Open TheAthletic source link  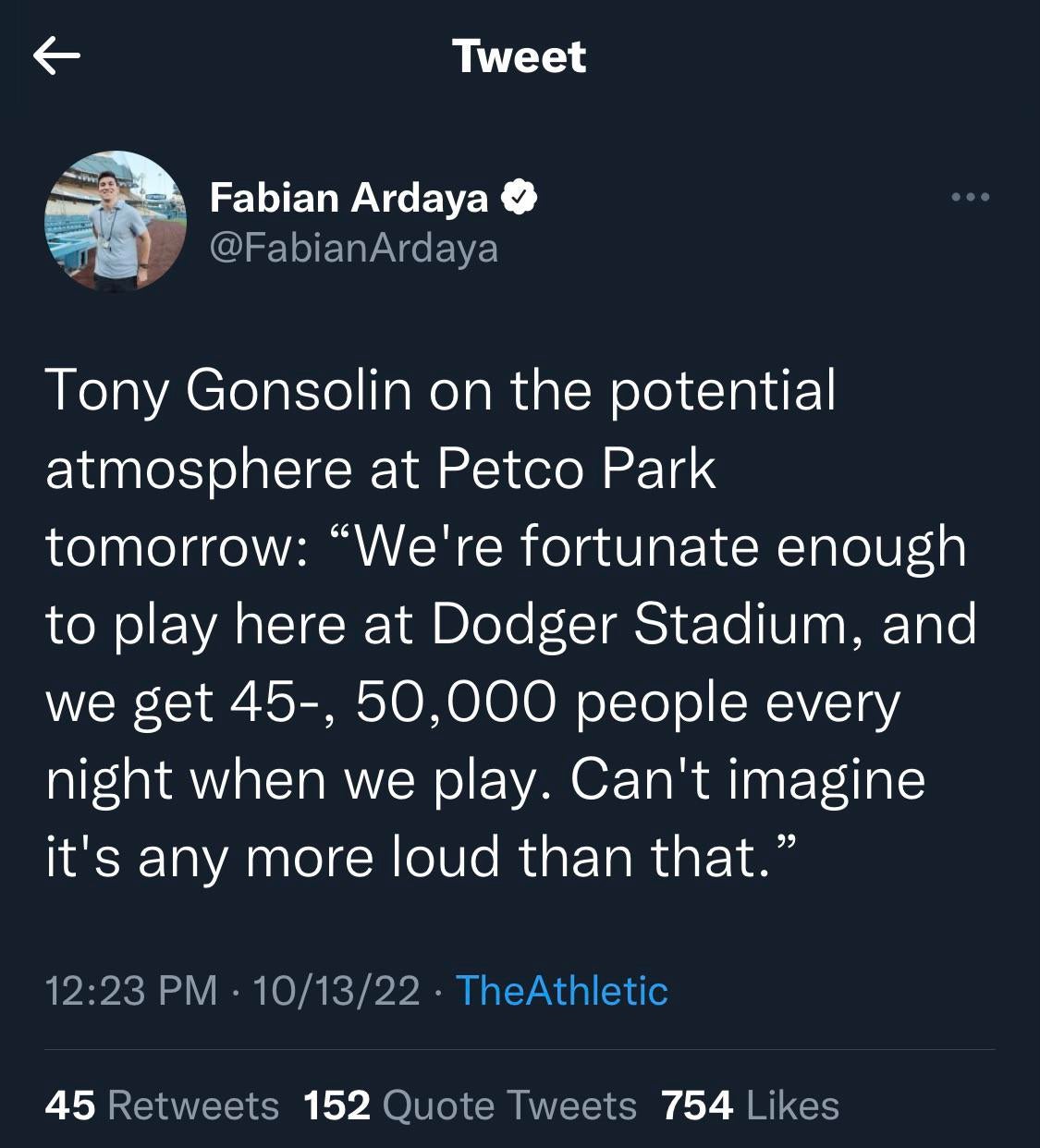click(x=561, y=991)
